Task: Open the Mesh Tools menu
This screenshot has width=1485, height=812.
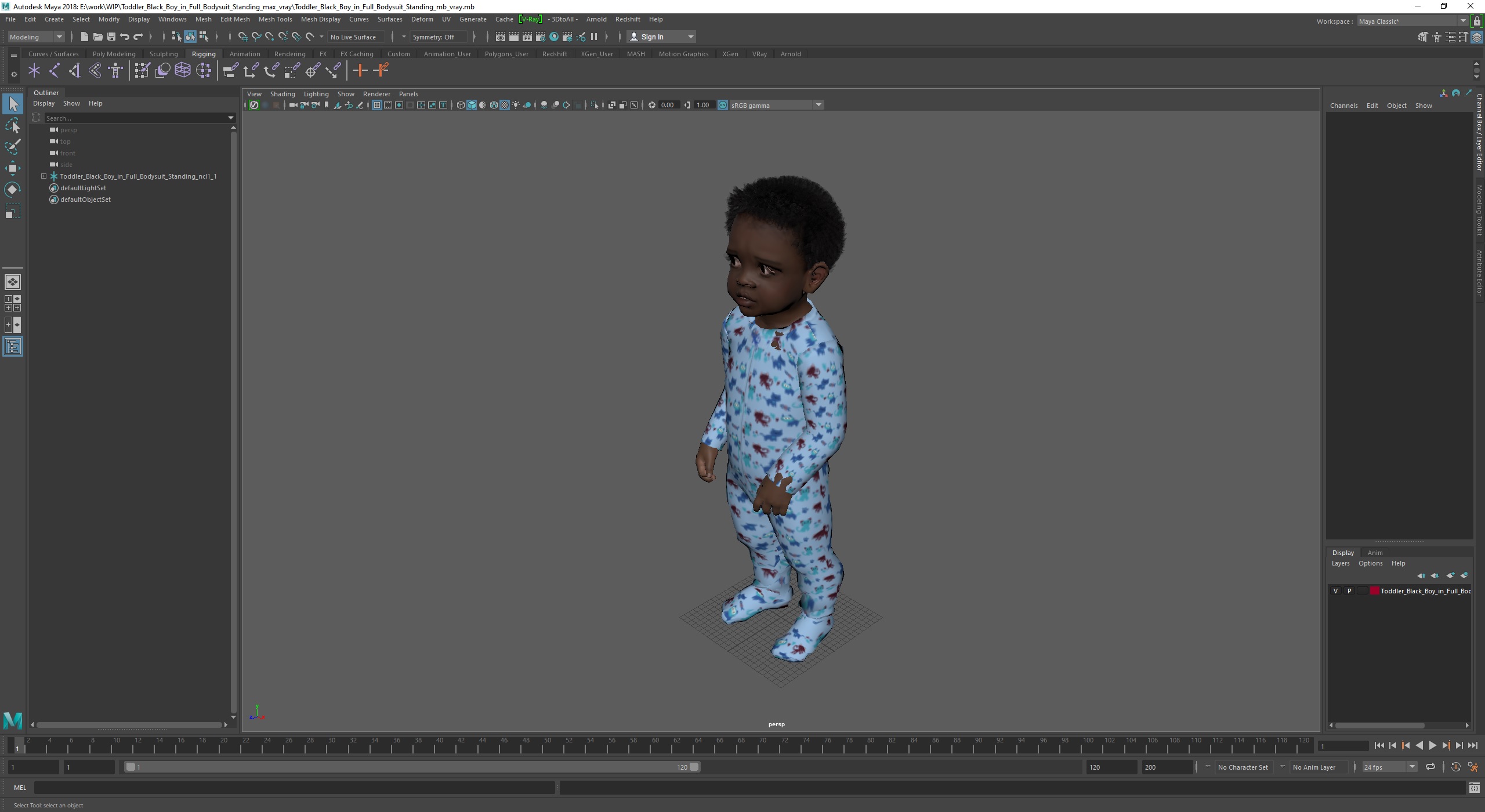Action: 275,19
